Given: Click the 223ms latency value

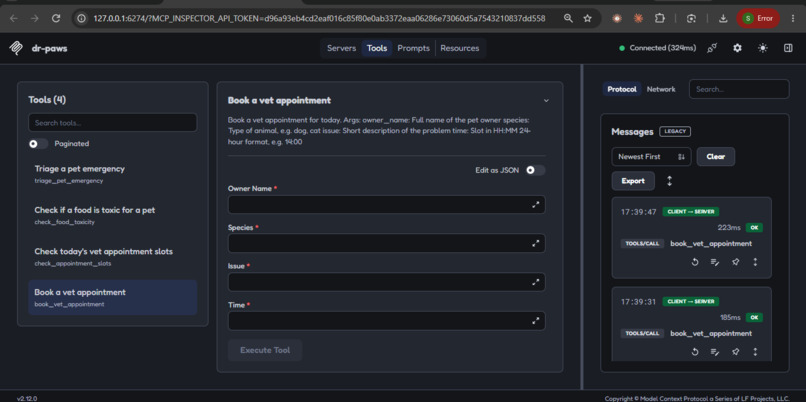Looking at the screenshot, I should 729,228.
